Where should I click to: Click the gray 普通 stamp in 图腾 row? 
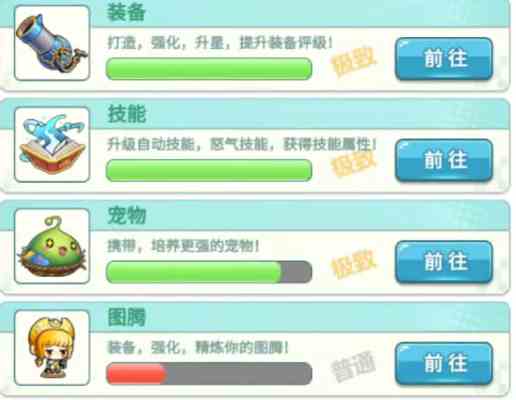point(353,366)
